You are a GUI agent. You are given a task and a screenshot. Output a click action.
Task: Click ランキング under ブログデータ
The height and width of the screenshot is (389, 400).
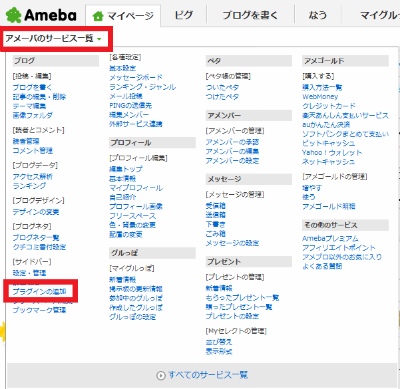[29, 186]
